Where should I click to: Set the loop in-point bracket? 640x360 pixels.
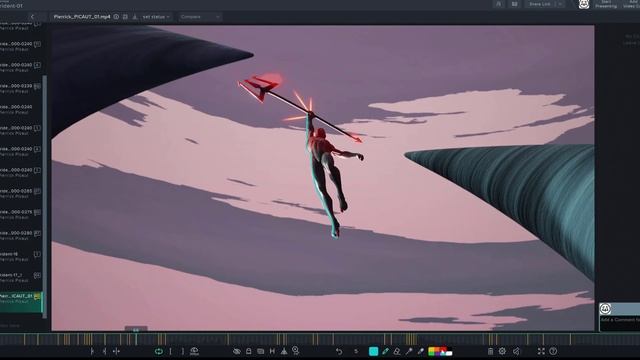coord(171,351)
